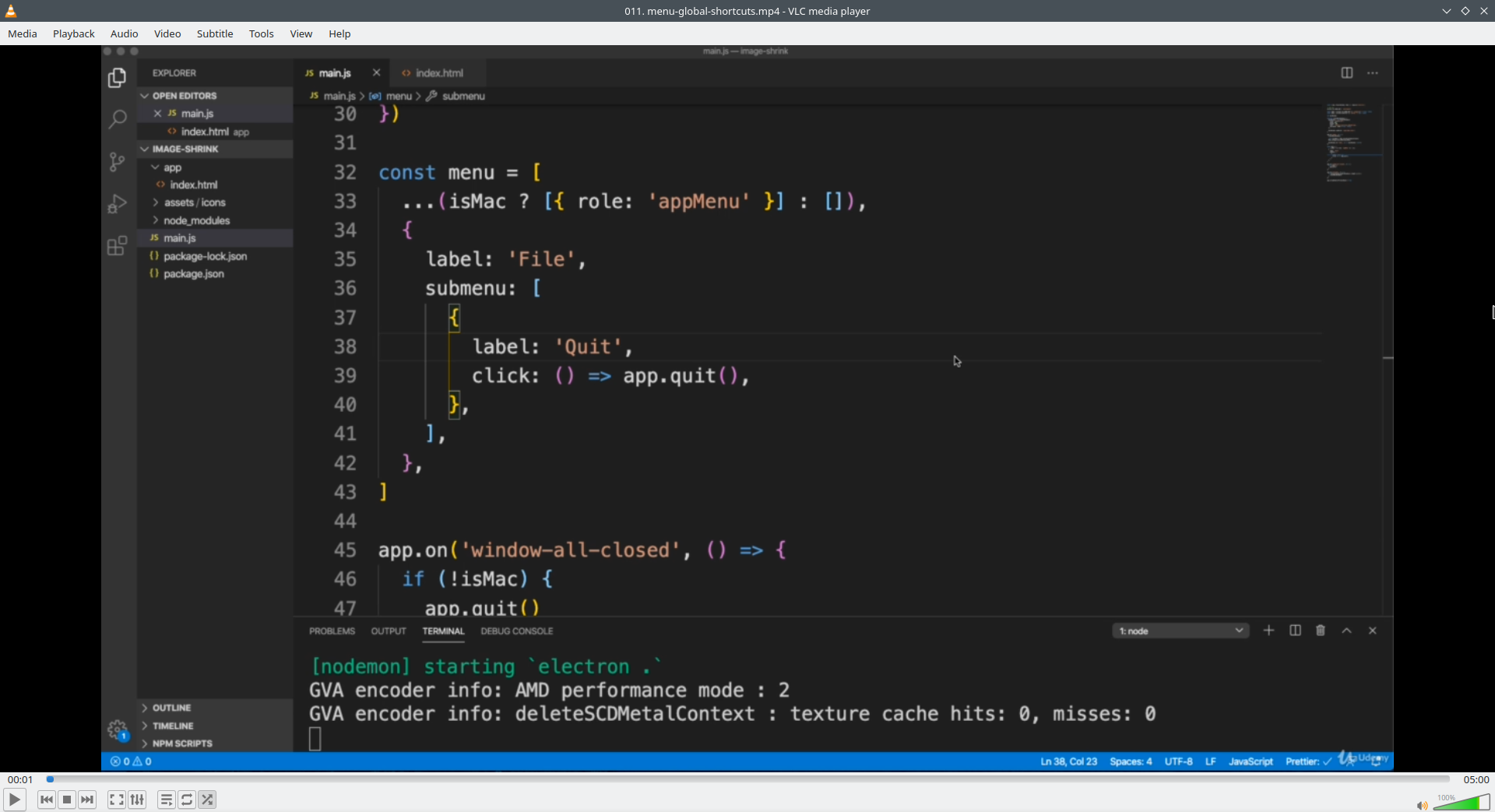Kill the terminal with the trash icon
The image size is (1495, 812).
click(x=1320, y=631)
